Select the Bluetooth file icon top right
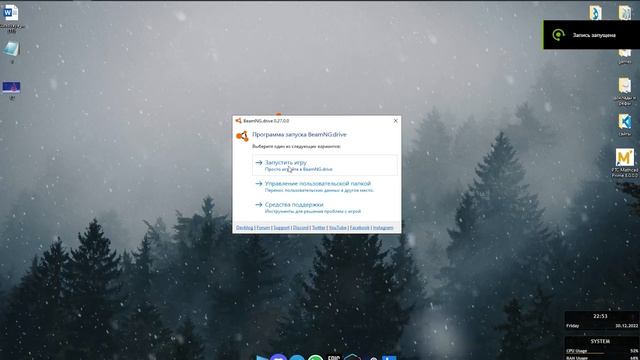The width and height of the screenshot is (640, 360). (x=596, y=13)
